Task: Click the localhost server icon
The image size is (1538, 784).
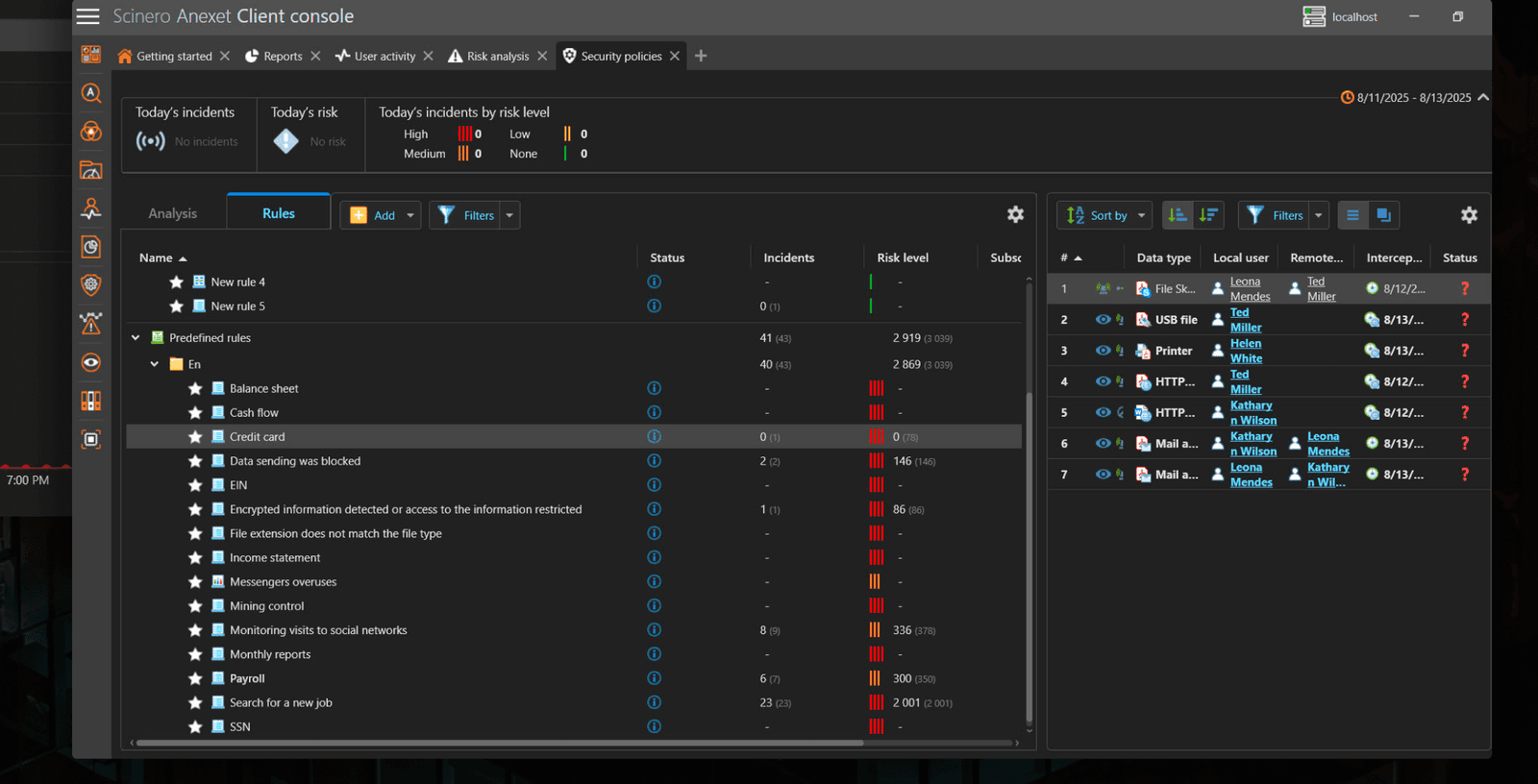Action: pos(1313,16)
